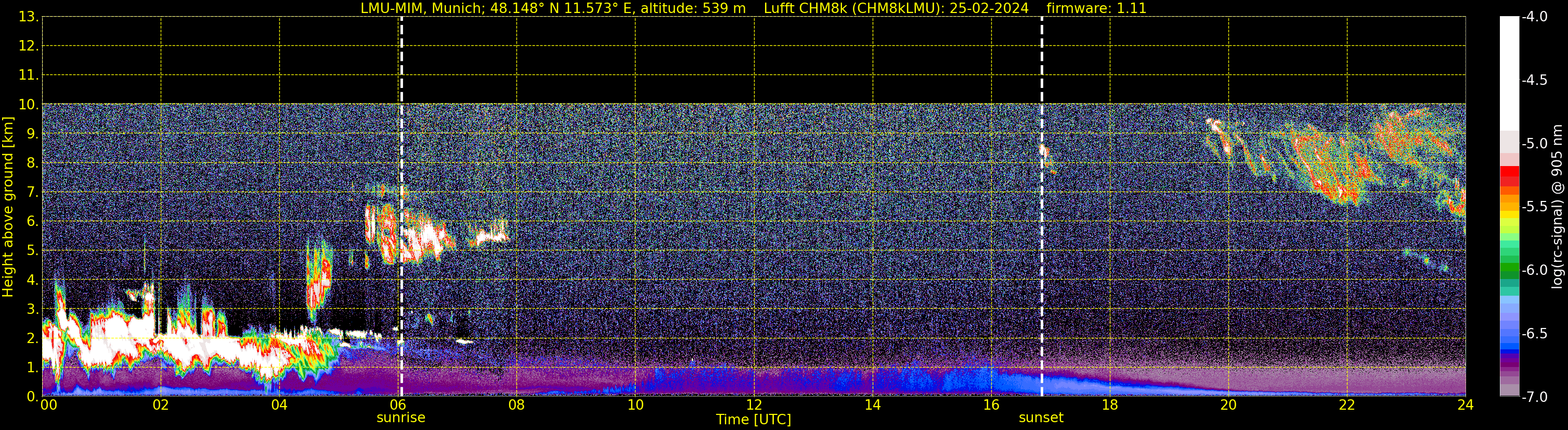
Task: Click the white section of the colorbar
Action: (x=1509, y=73)
